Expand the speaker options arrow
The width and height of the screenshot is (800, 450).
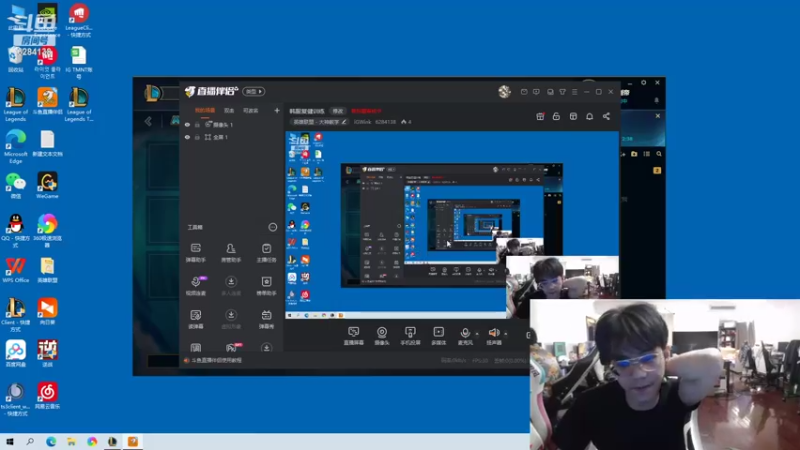[x=506, y=334]
